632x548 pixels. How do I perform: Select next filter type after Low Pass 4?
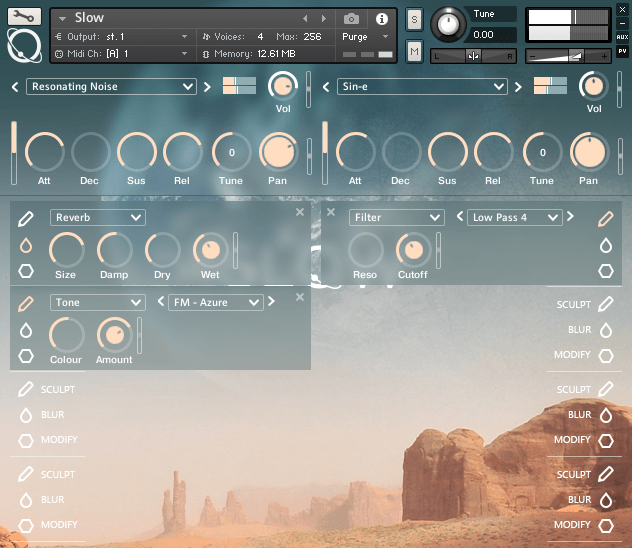coord(570,217)
